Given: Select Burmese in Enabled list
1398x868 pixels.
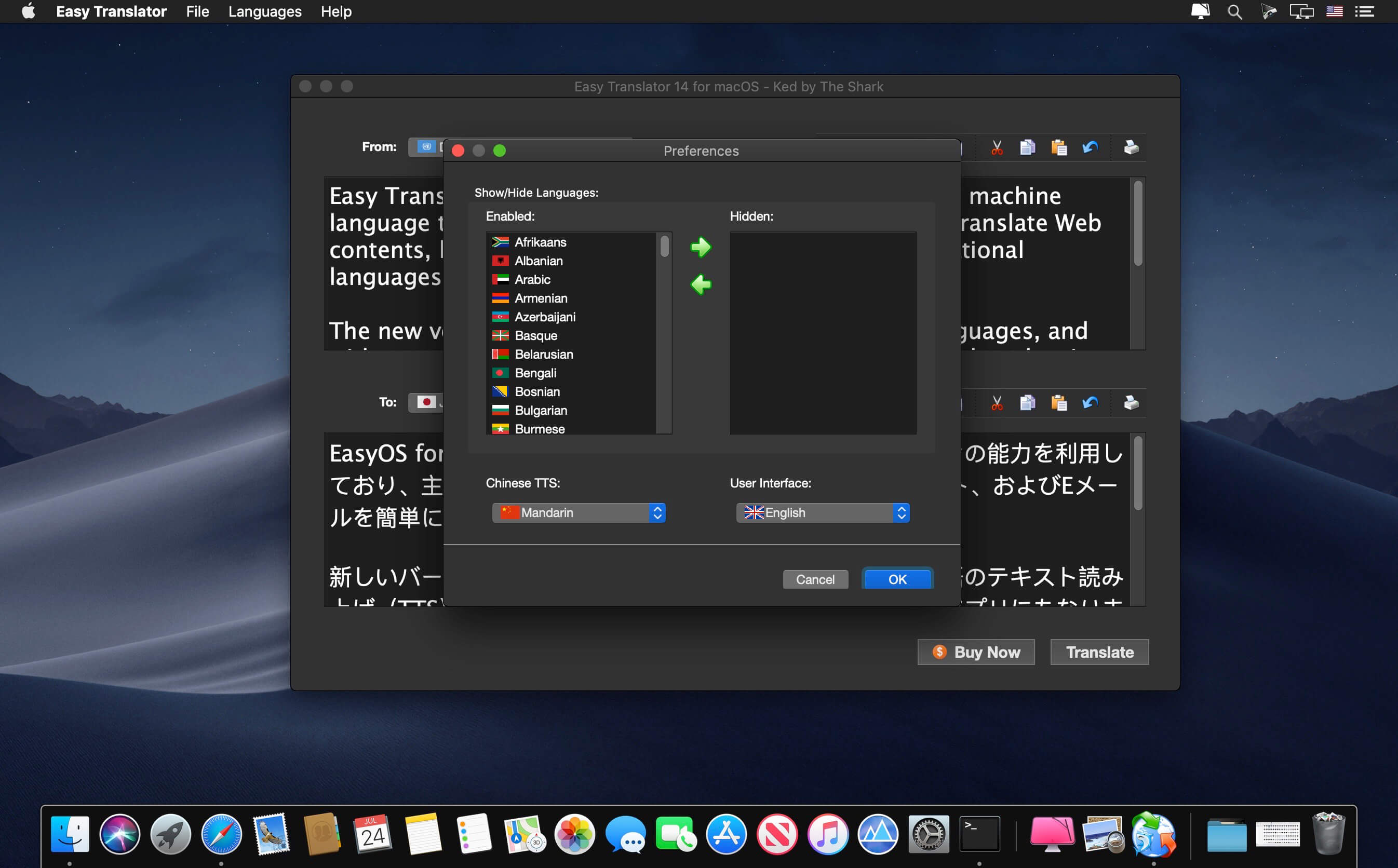Looking at the screenshot, I should click(572, 428).
